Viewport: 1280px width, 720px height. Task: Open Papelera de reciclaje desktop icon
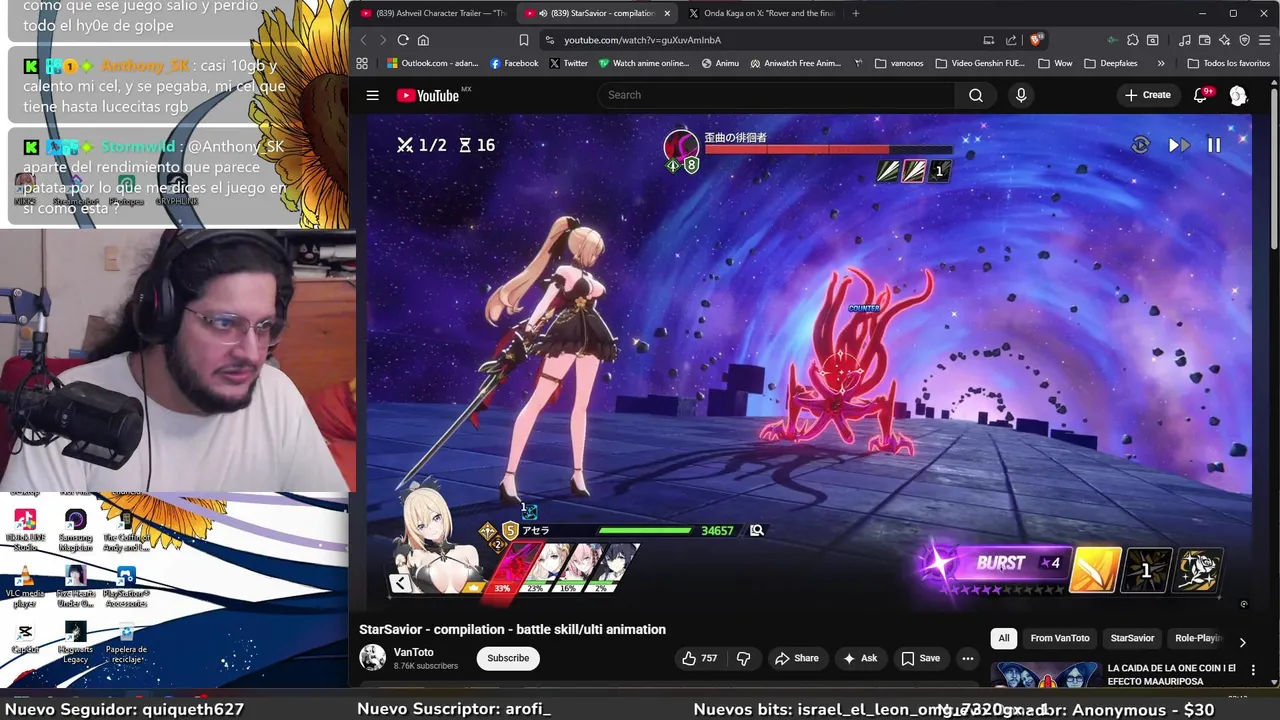point(126,642)
